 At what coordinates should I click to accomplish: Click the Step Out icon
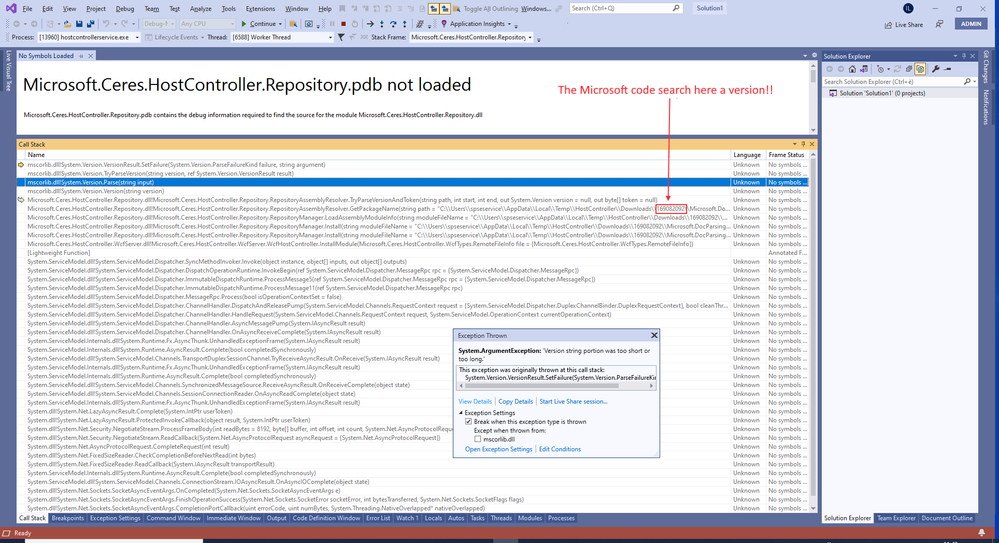click(x=405, y=24)
